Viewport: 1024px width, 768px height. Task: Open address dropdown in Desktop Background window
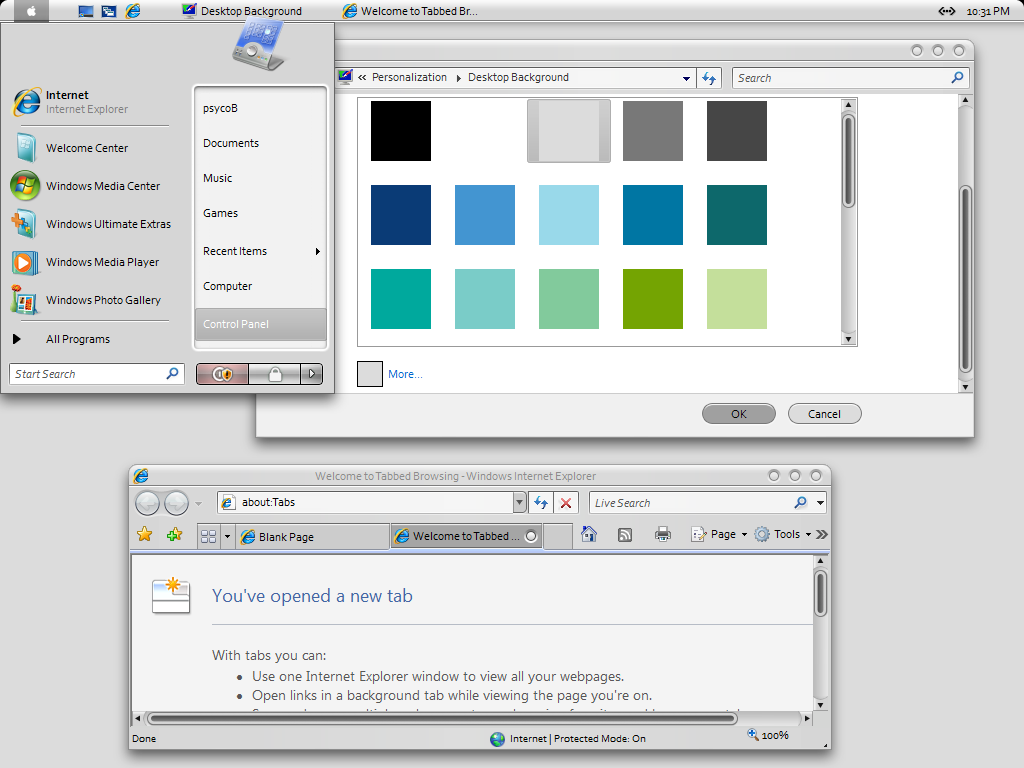click(686, 78)
